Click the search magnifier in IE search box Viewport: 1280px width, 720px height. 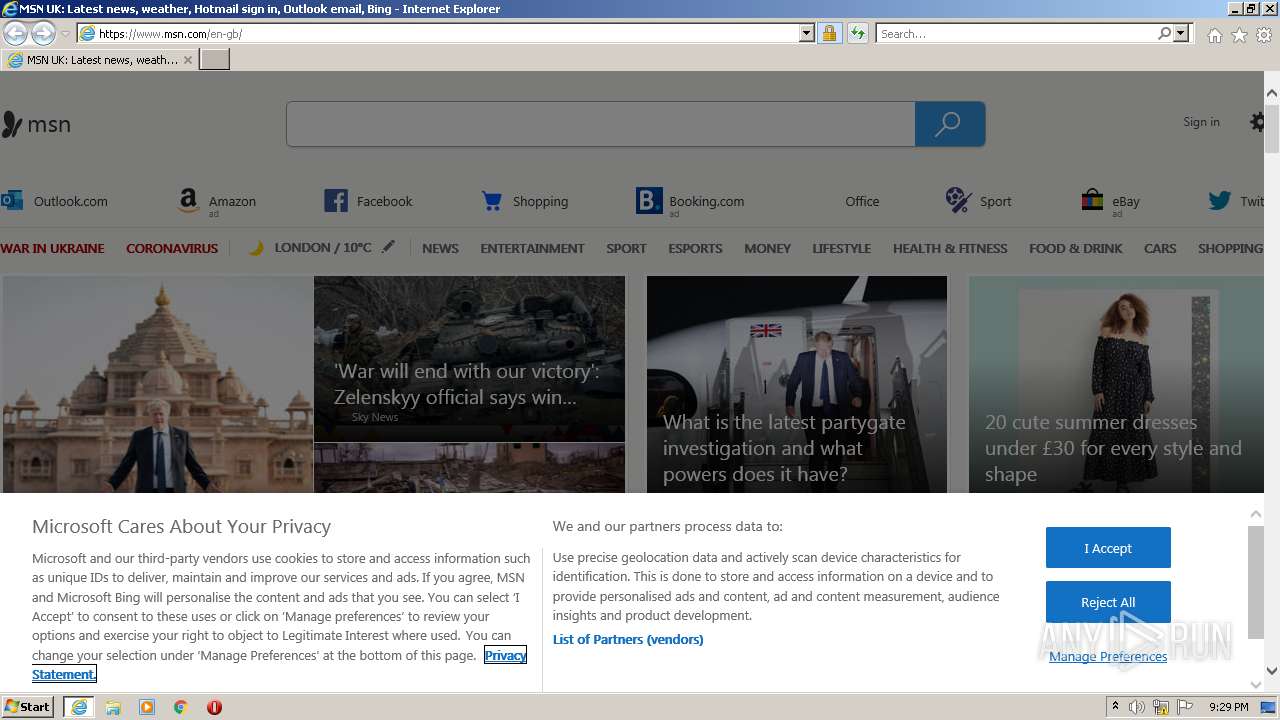tap(1164, 33)
